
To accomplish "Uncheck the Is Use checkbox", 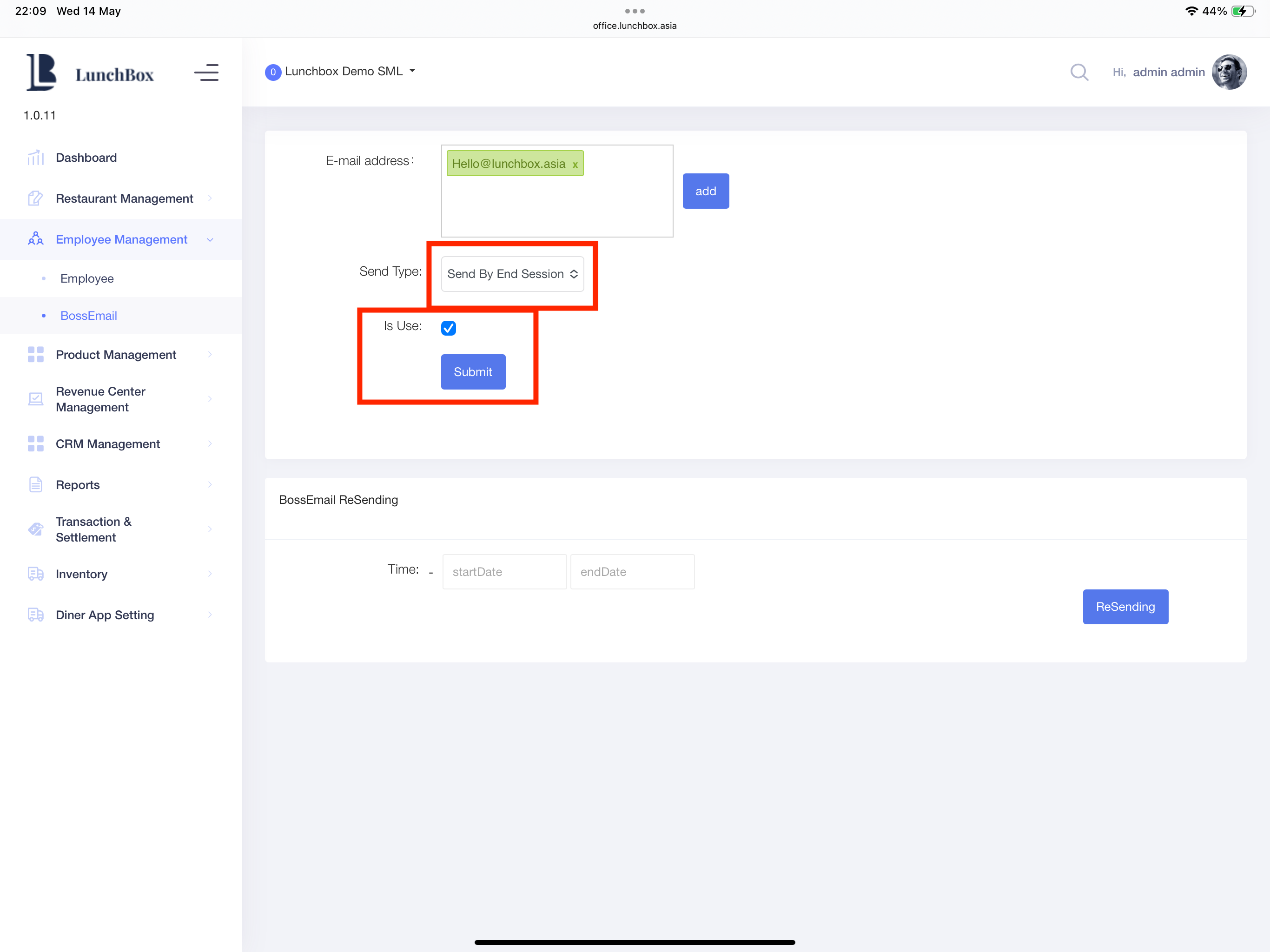I will (449, 328).
